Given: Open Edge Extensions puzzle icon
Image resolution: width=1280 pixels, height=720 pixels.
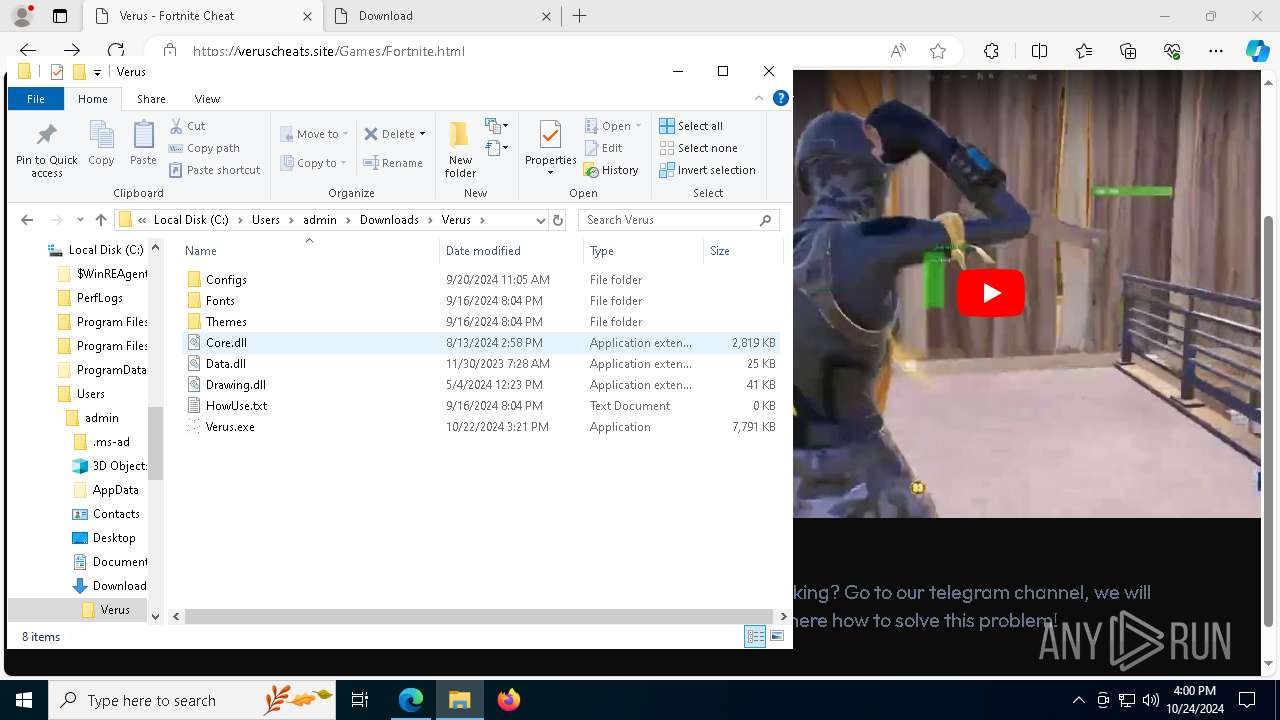Looking at the screenshot, I should [991, 51].
